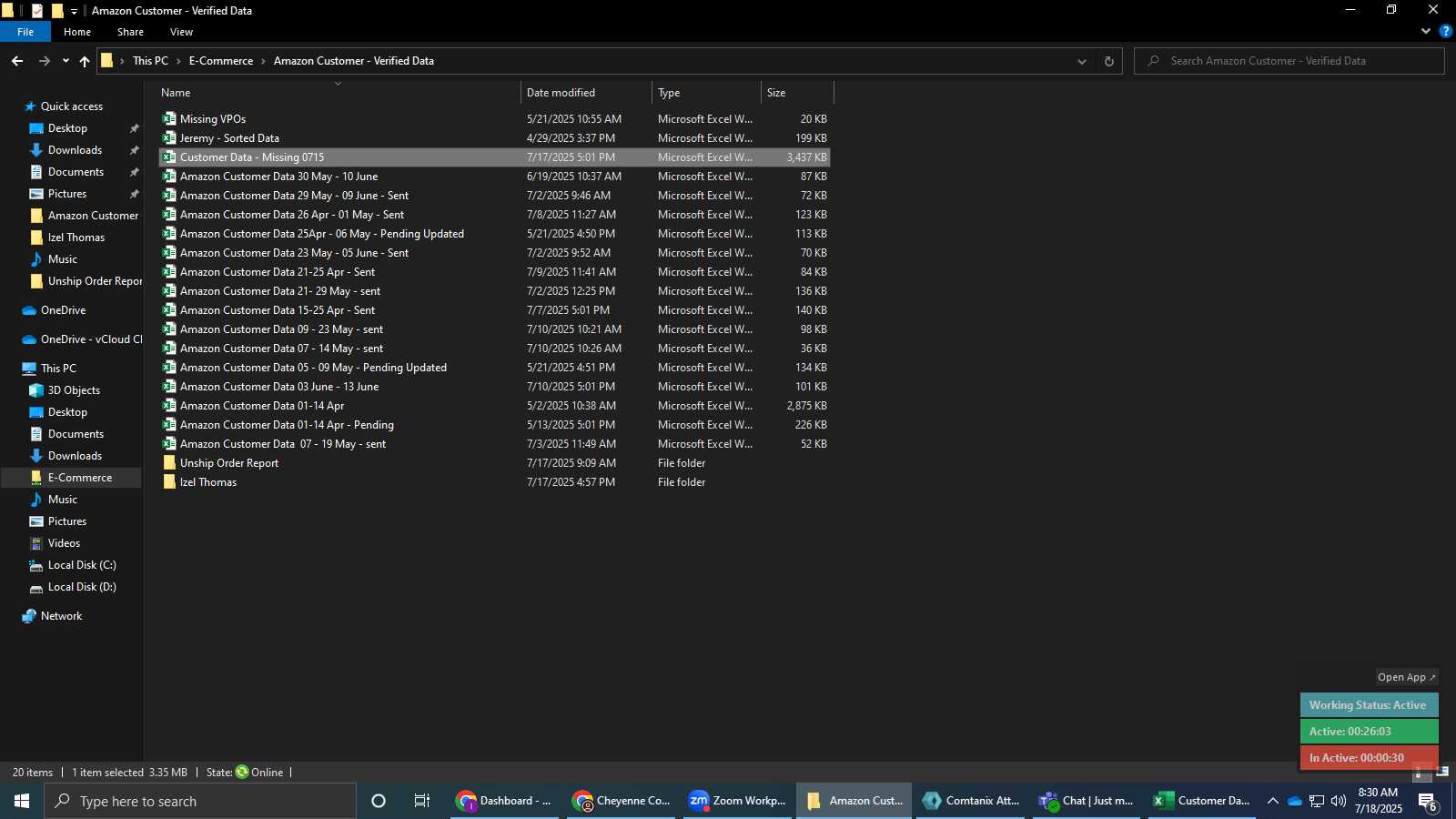Image resolution: width=1456 pixels, height=819 pixels.
Task: Open Explorer Help question mark
Action: pos(1445,31)
